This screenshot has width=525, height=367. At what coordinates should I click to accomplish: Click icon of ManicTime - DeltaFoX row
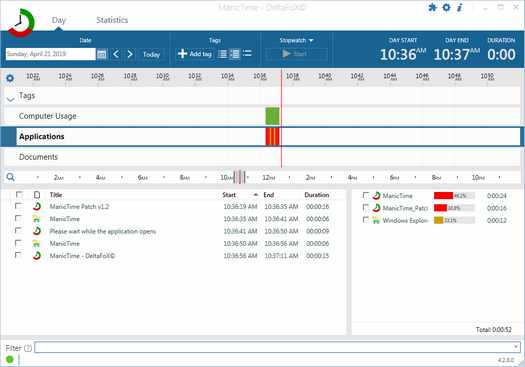click(x=37, y=256)
